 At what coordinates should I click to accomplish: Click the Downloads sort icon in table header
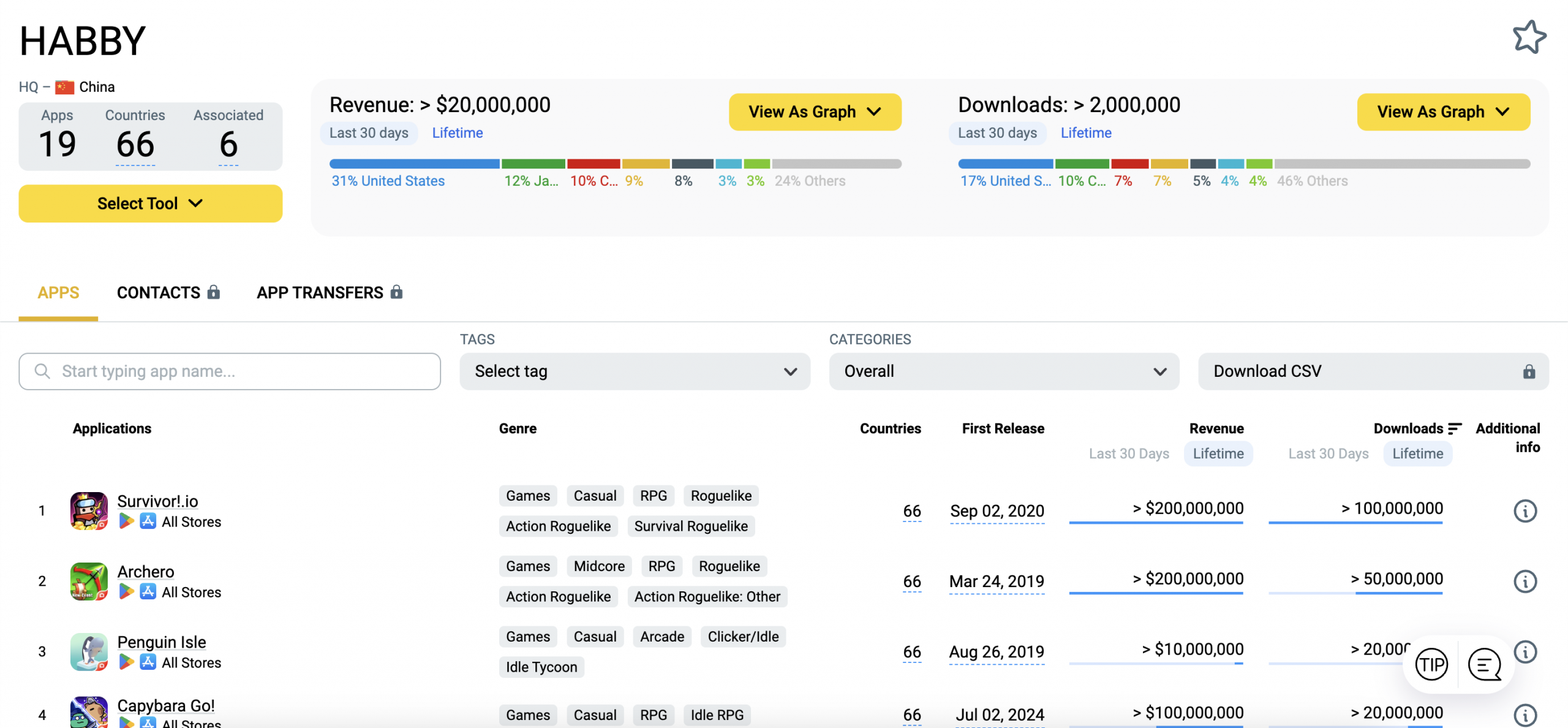[1455, 428]
